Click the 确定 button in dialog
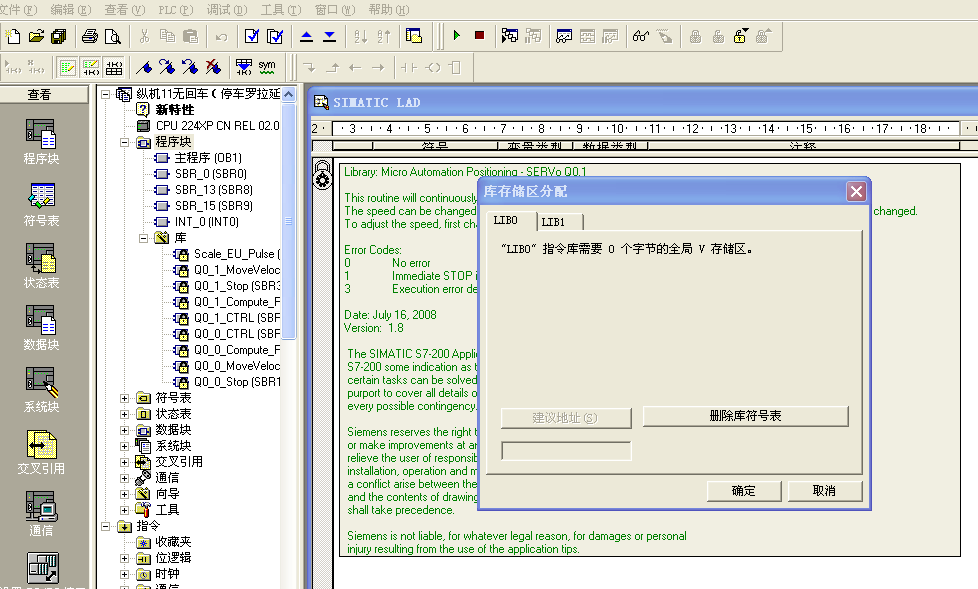 [743, 491]
